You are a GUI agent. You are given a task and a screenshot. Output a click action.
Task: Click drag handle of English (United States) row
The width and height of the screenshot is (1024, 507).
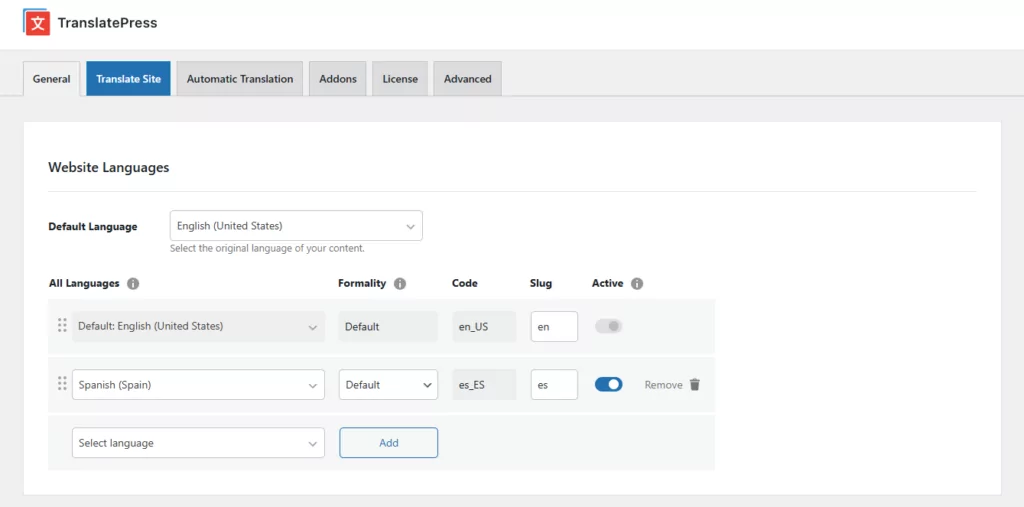point(62,325)
